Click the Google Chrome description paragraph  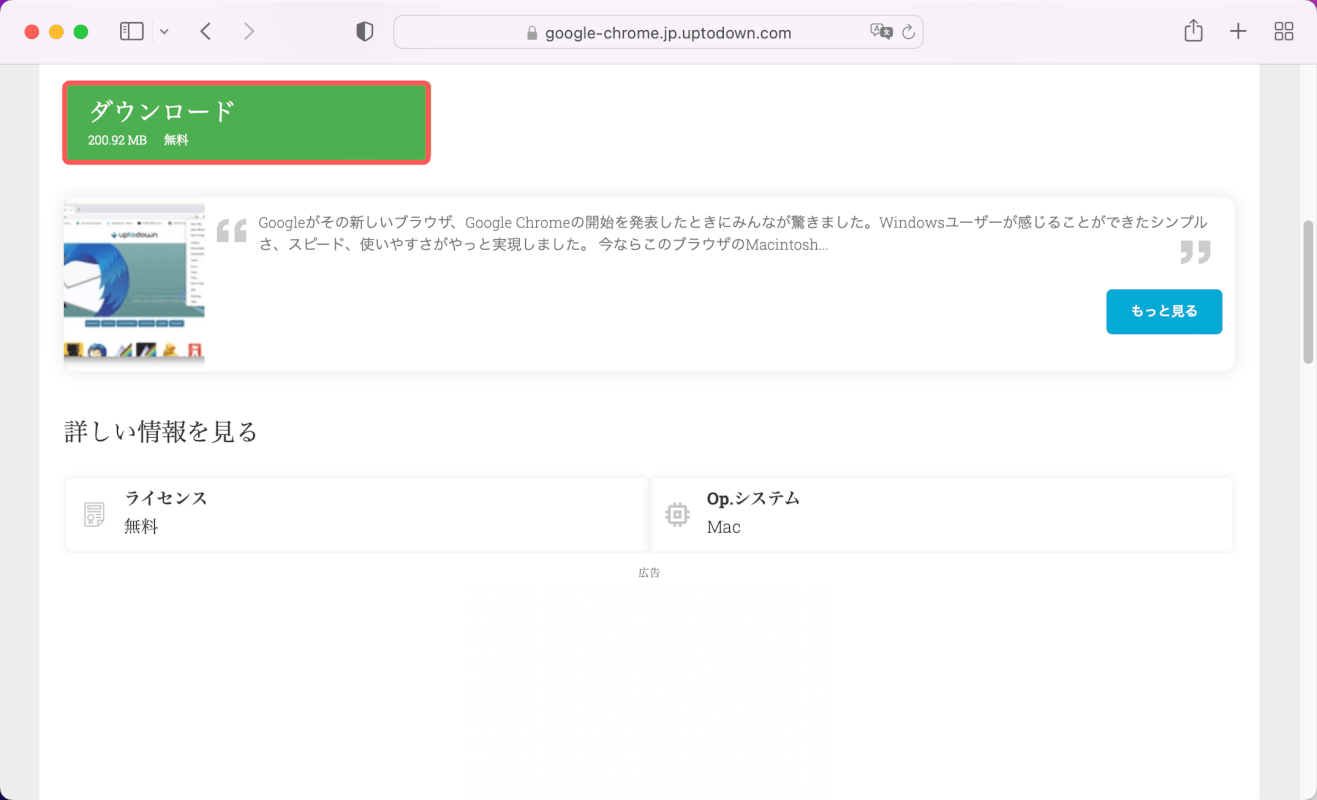[x=732, y=233]
